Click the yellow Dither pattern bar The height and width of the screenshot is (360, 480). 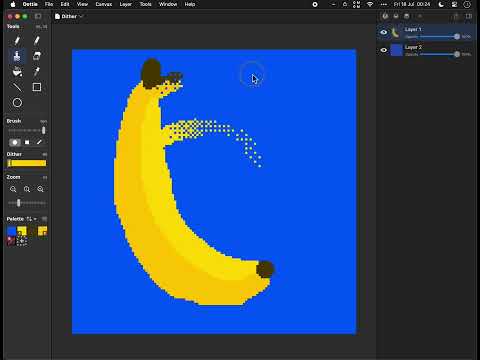[x=27, y=163]
